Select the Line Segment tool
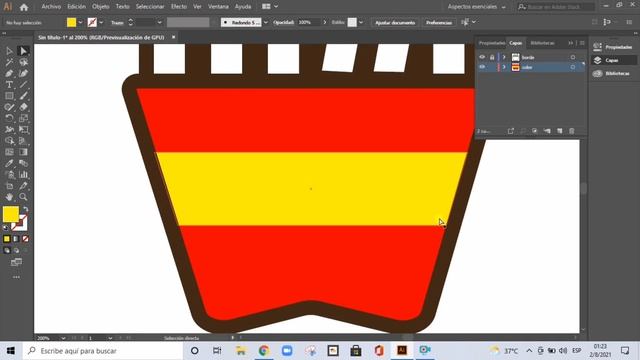Viewport: 640px width, 360px height. coord(23,85)
